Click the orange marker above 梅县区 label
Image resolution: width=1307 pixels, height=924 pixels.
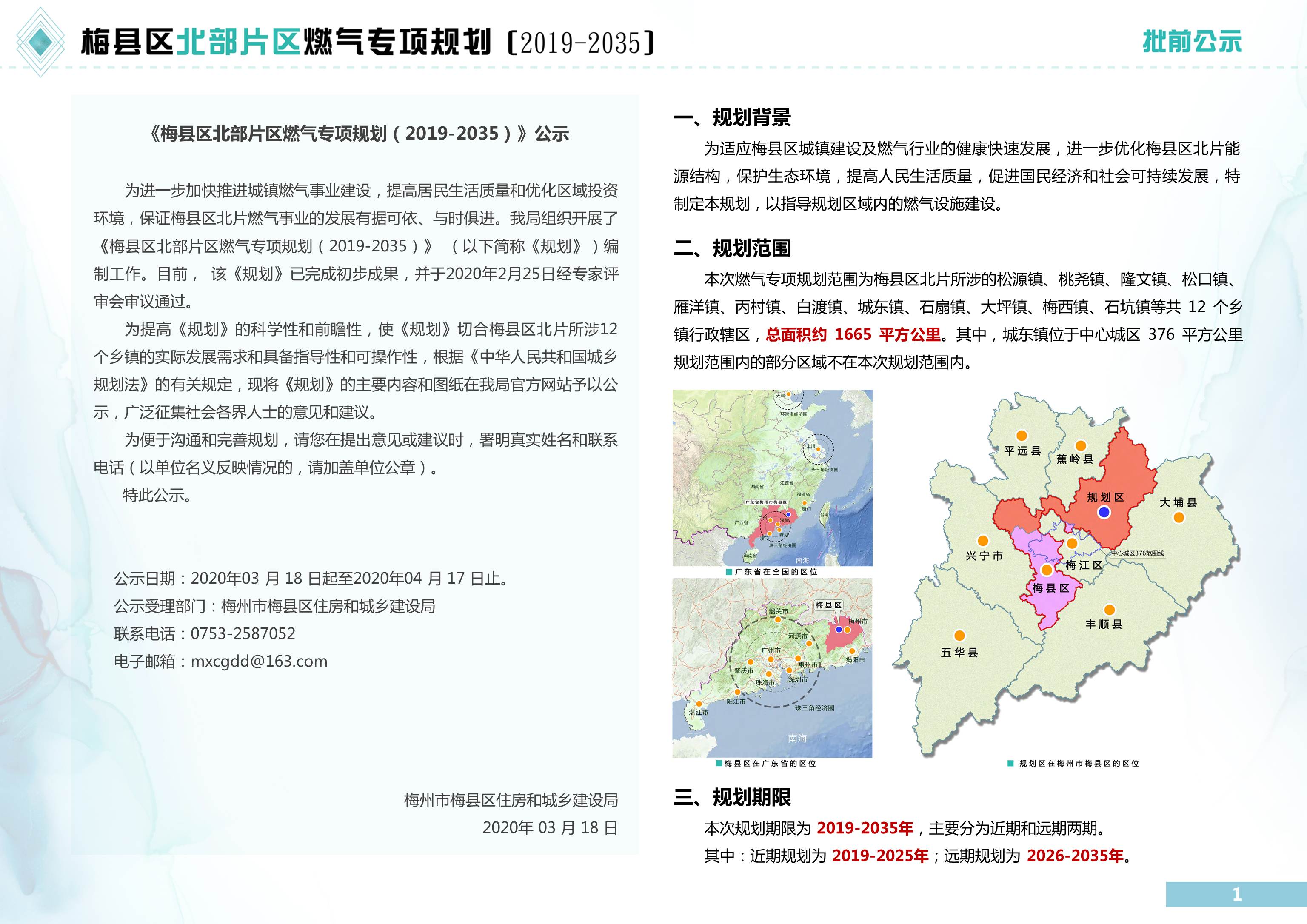(x=1047, y=570)
